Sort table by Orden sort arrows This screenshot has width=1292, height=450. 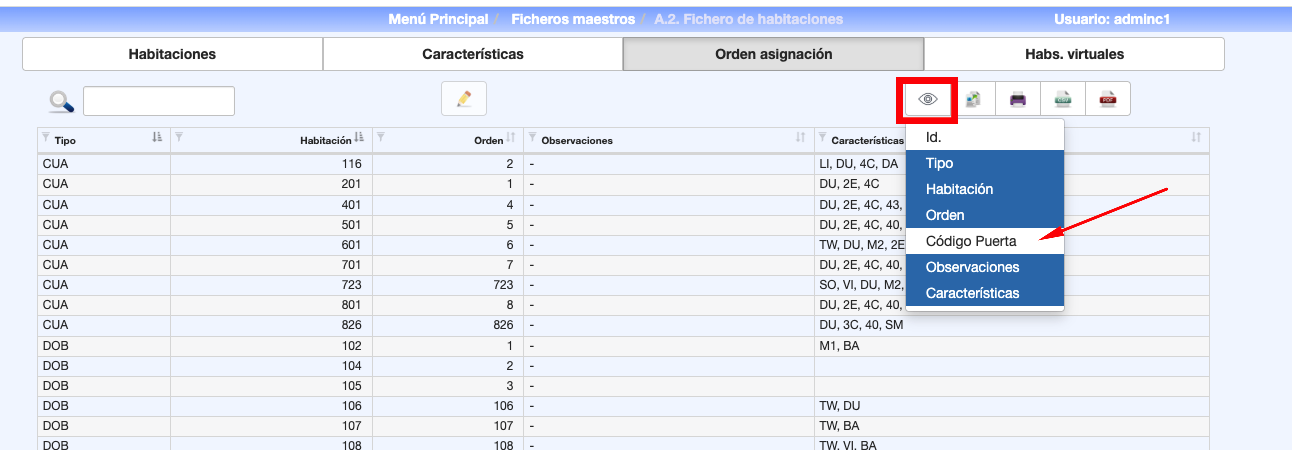(x=510, y=138)
